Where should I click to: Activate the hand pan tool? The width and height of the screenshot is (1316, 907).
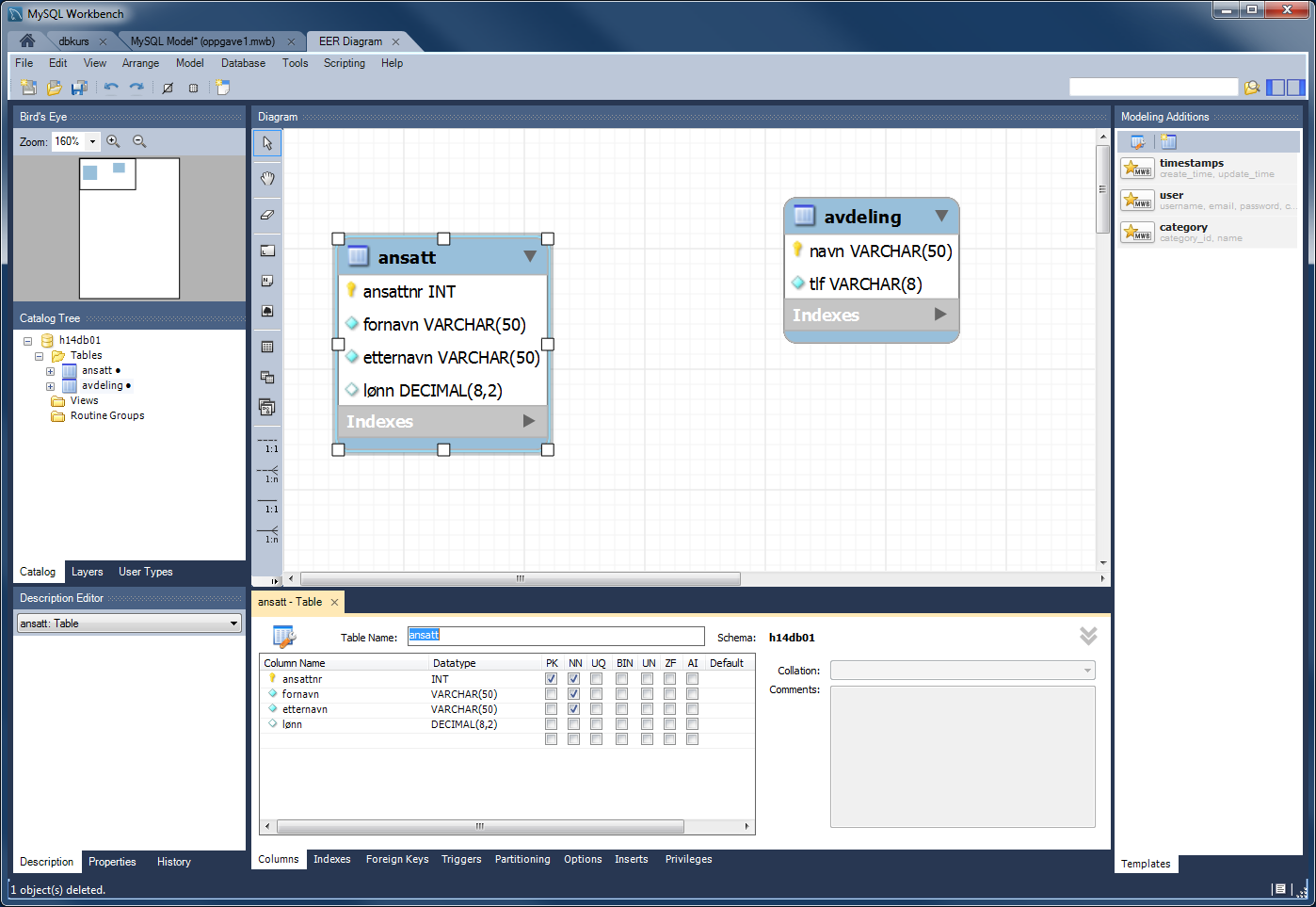267,179
